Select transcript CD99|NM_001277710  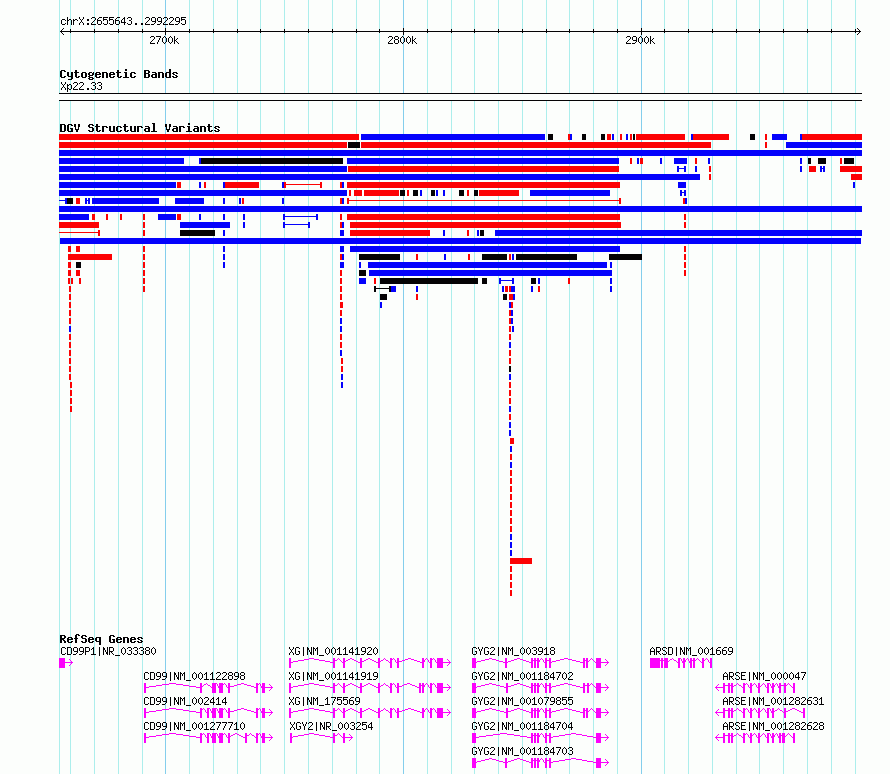[194, 726]
